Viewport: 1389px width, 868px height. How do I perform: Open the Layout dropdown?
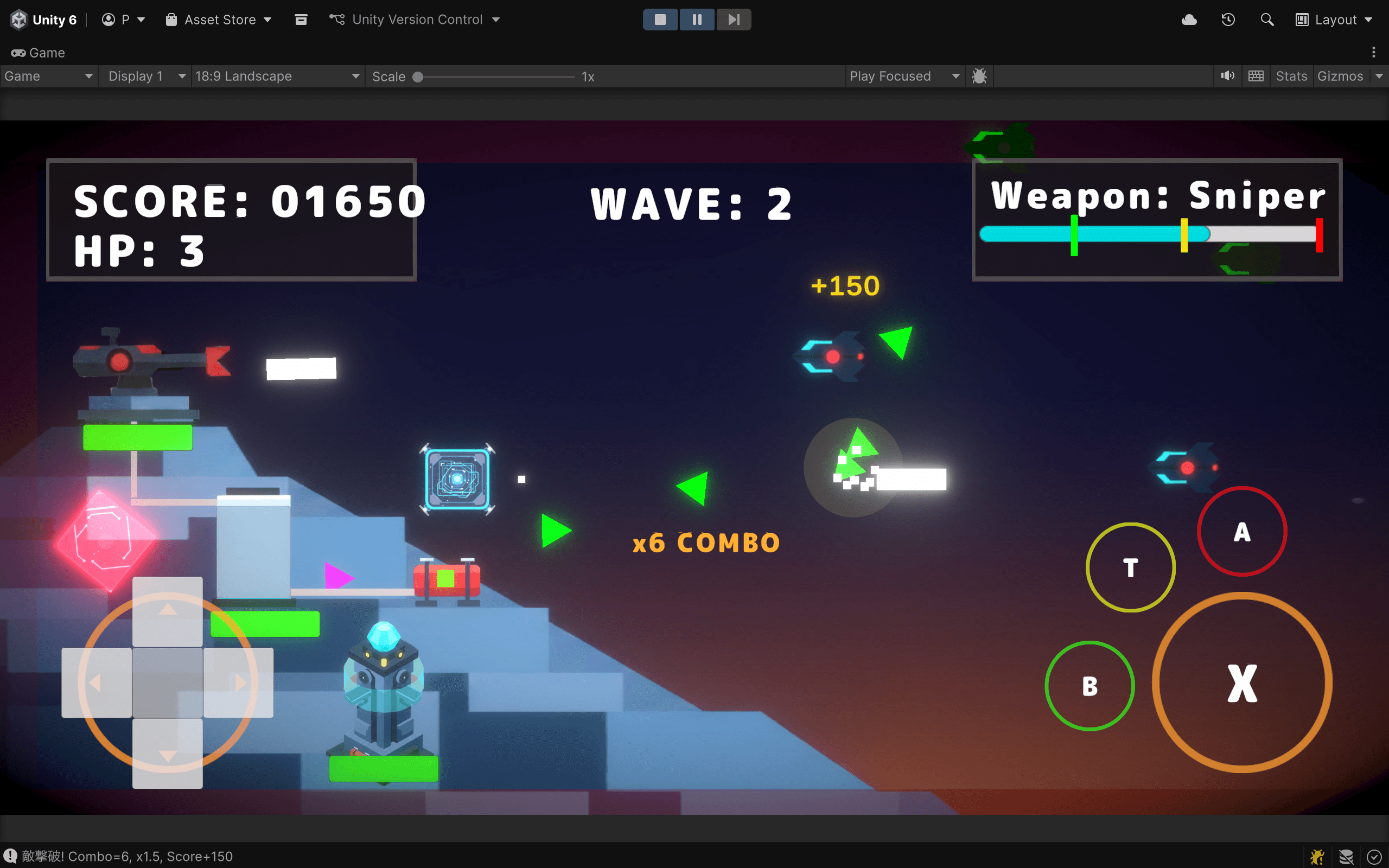(x=1334, y=20)
